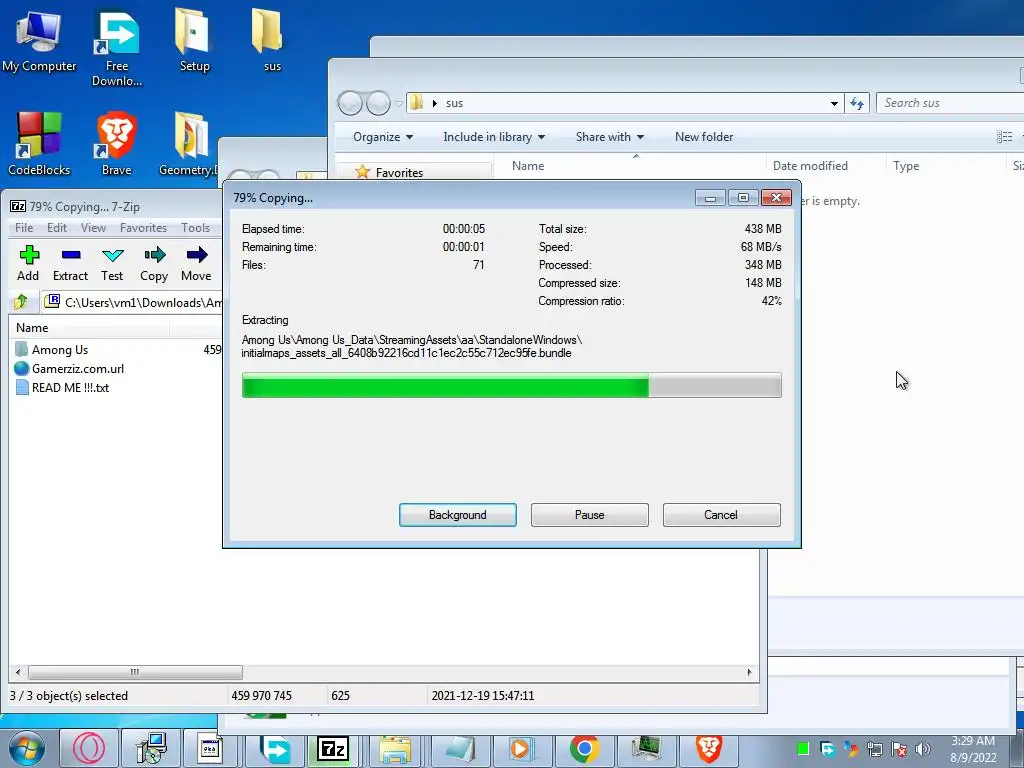The width and height of the screenshot is (1024, 768).
Task: Open the Tools menu in 7-Zip
Action: coord(195,228)
